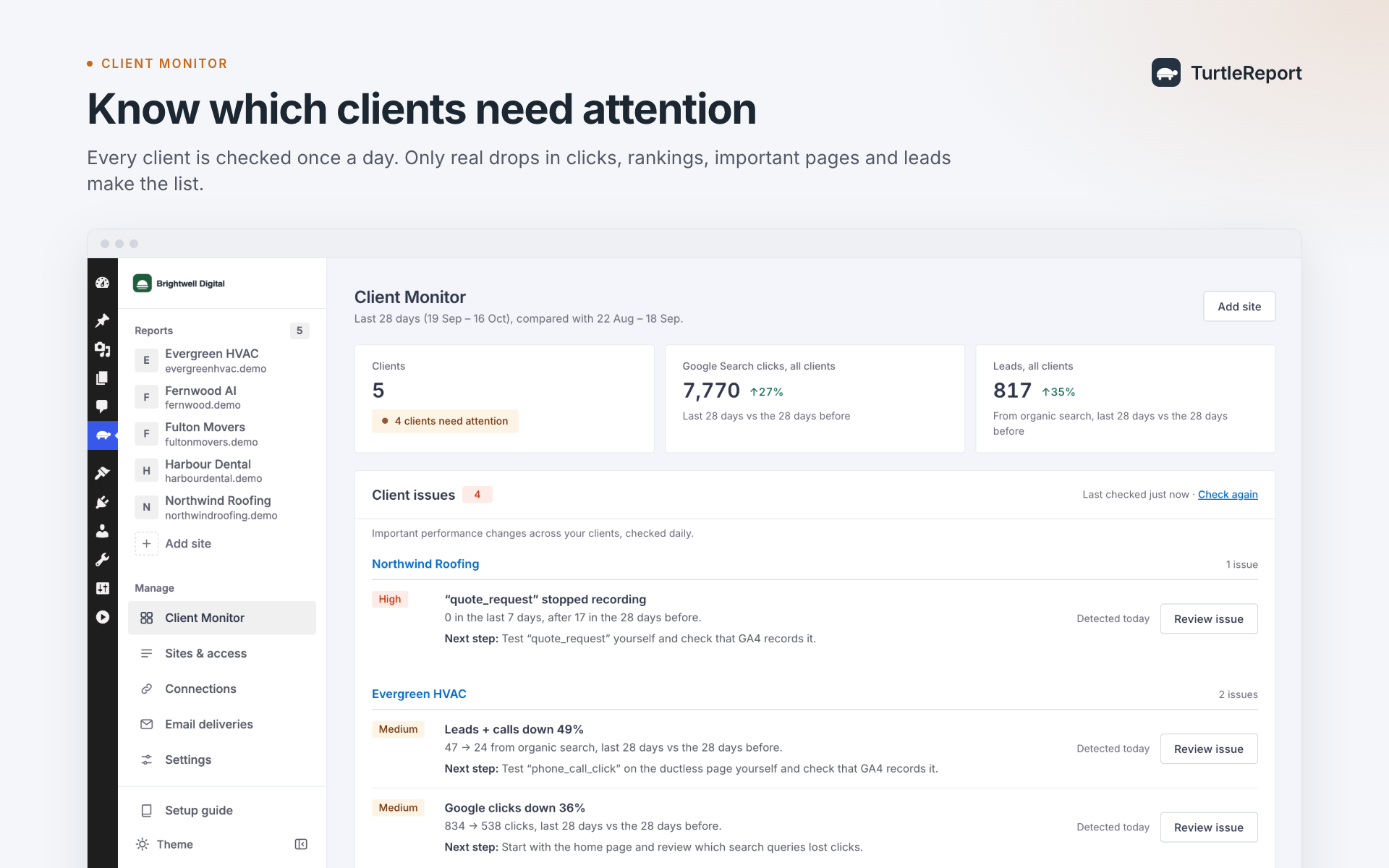Open the Evergreen HVAC report

click(x=222, y=360)
